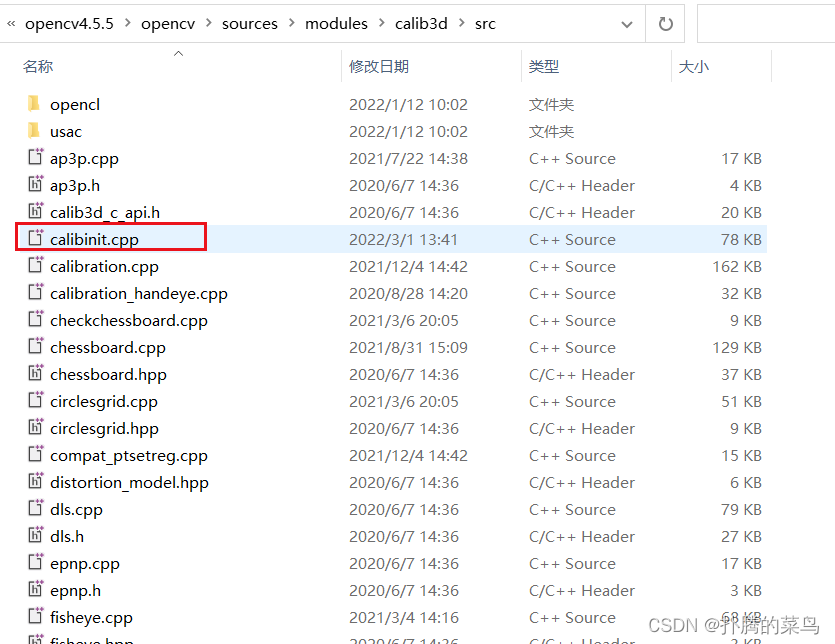Viewport: 835px width, 644px height.
Task: Select the file name dls.h
Action: (67, 536)
